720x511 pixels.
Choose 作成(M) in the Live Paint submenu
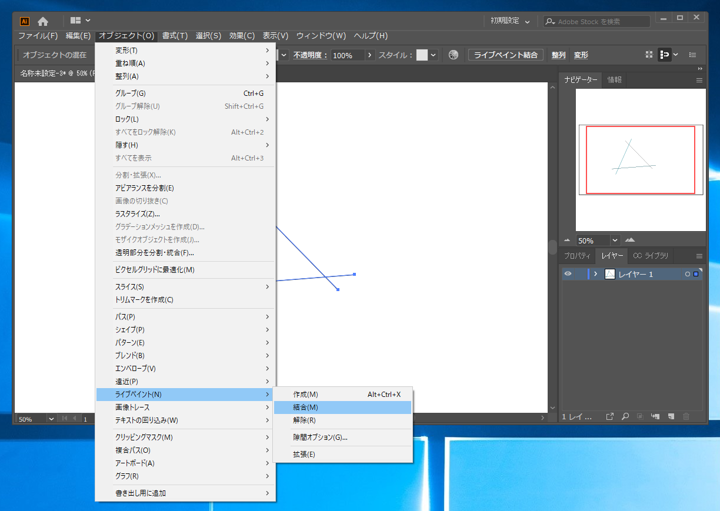[x=343, y=394]
